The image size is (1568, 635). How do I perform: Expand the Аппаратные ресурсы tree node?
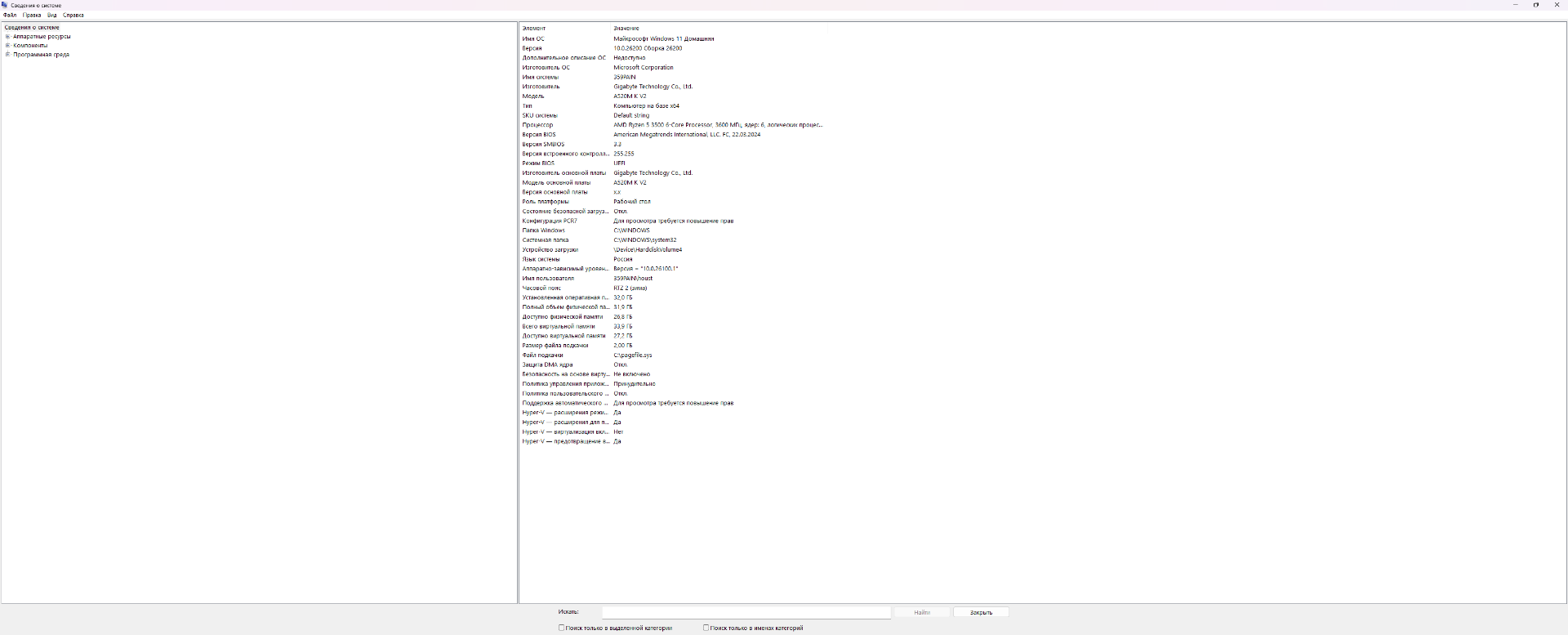point(7,37)
